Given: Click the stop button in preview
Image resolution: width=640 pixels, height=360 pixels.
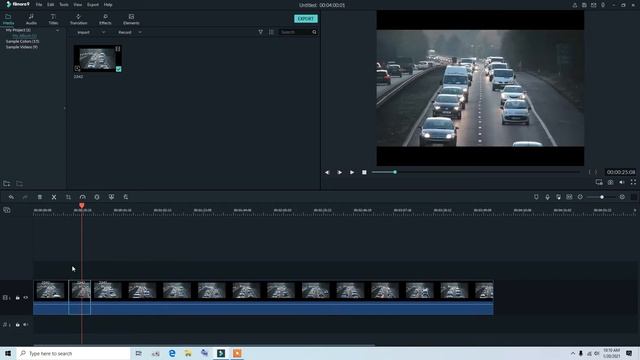Looking at the screenshot, I should coord(364,172).
